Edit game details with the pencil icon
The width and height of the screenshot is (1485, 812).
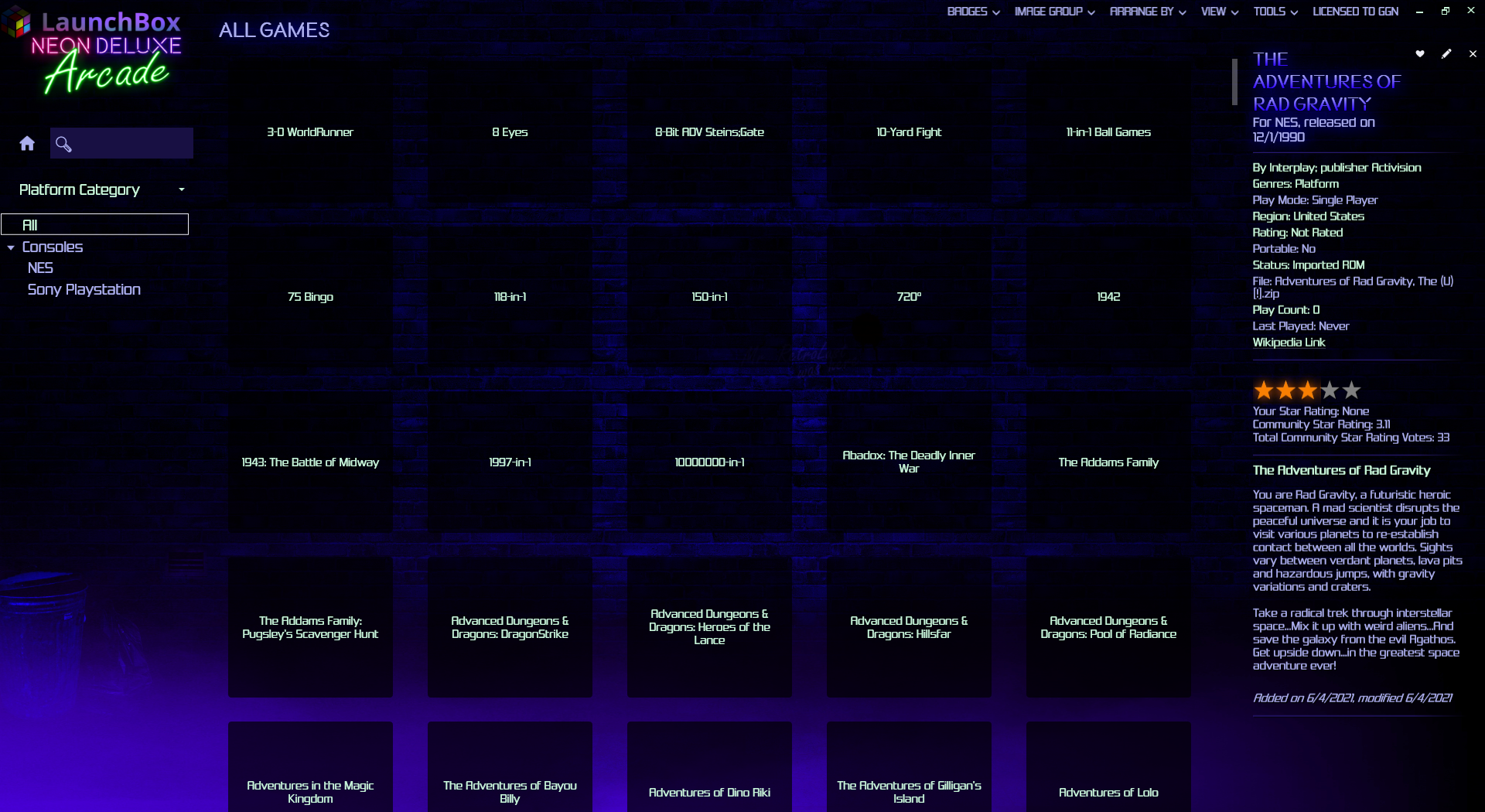coord(1446,54)
